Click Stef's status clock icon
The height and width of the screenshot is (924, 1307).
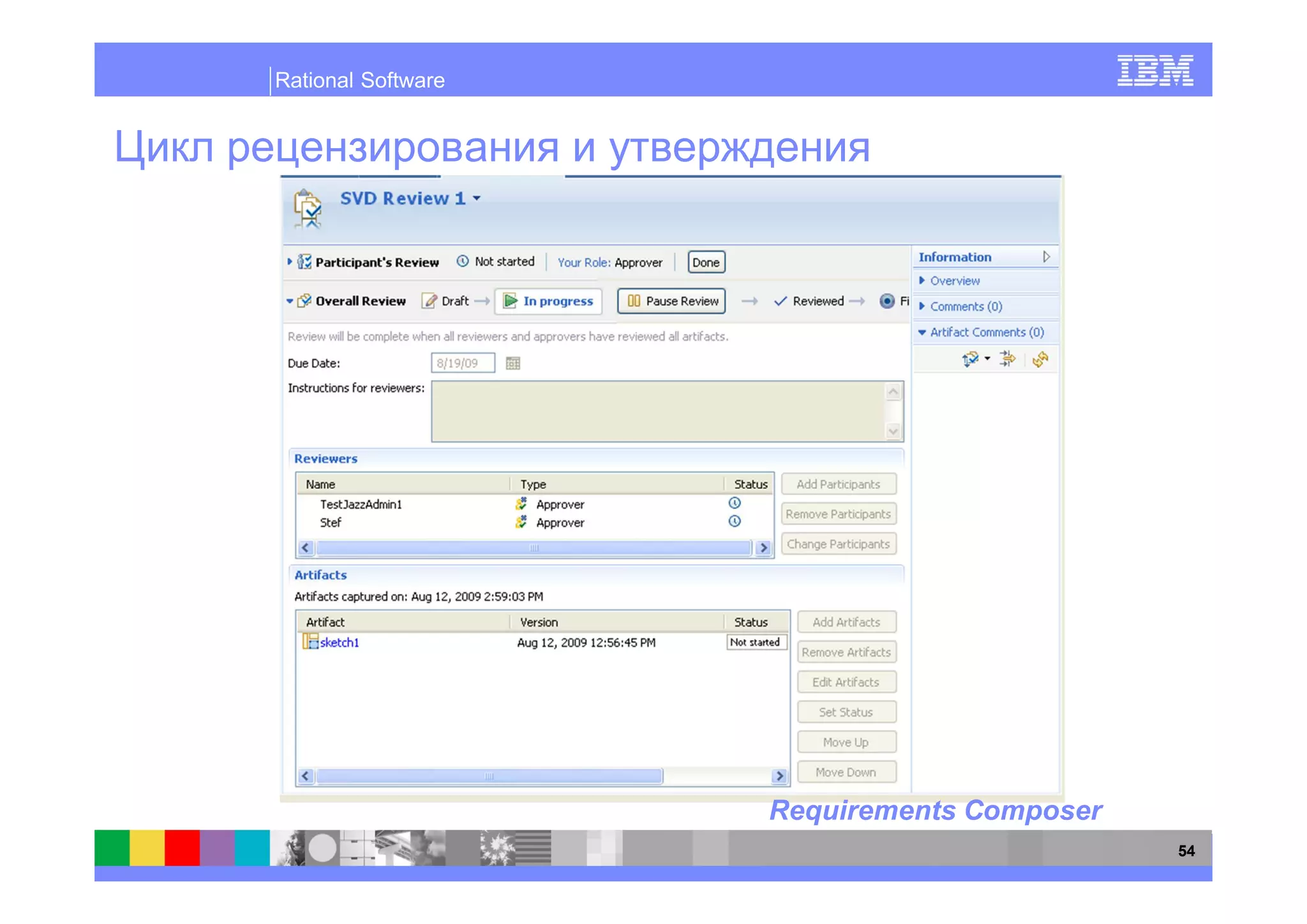click(x=735, y=521)
